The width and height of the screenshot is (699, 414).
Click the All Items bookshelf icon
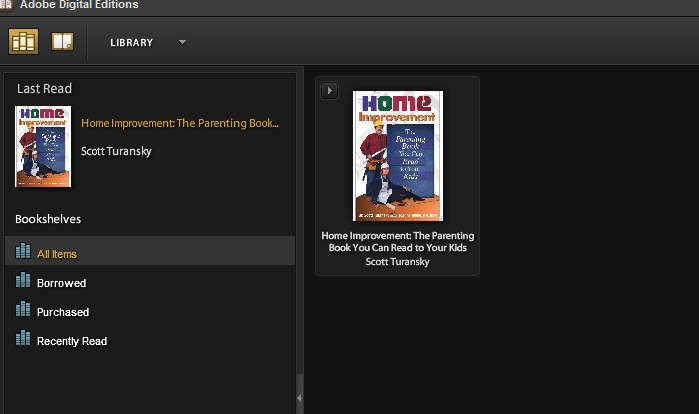(x=23, y=251)
